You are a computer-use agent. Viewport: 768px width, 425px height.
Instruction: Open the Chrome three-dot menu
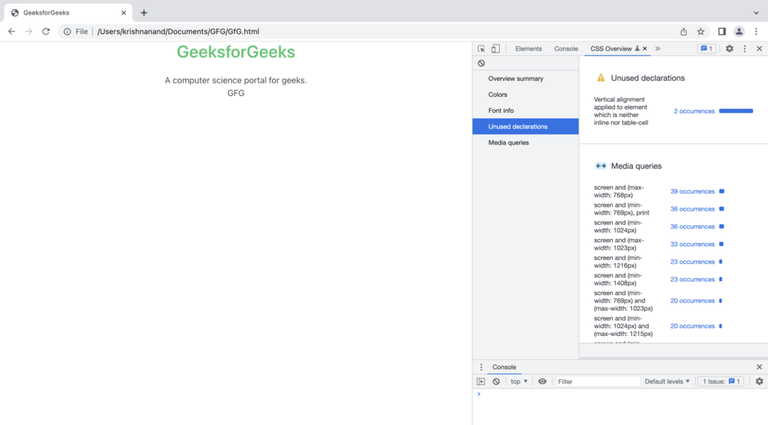pos(756,31)
